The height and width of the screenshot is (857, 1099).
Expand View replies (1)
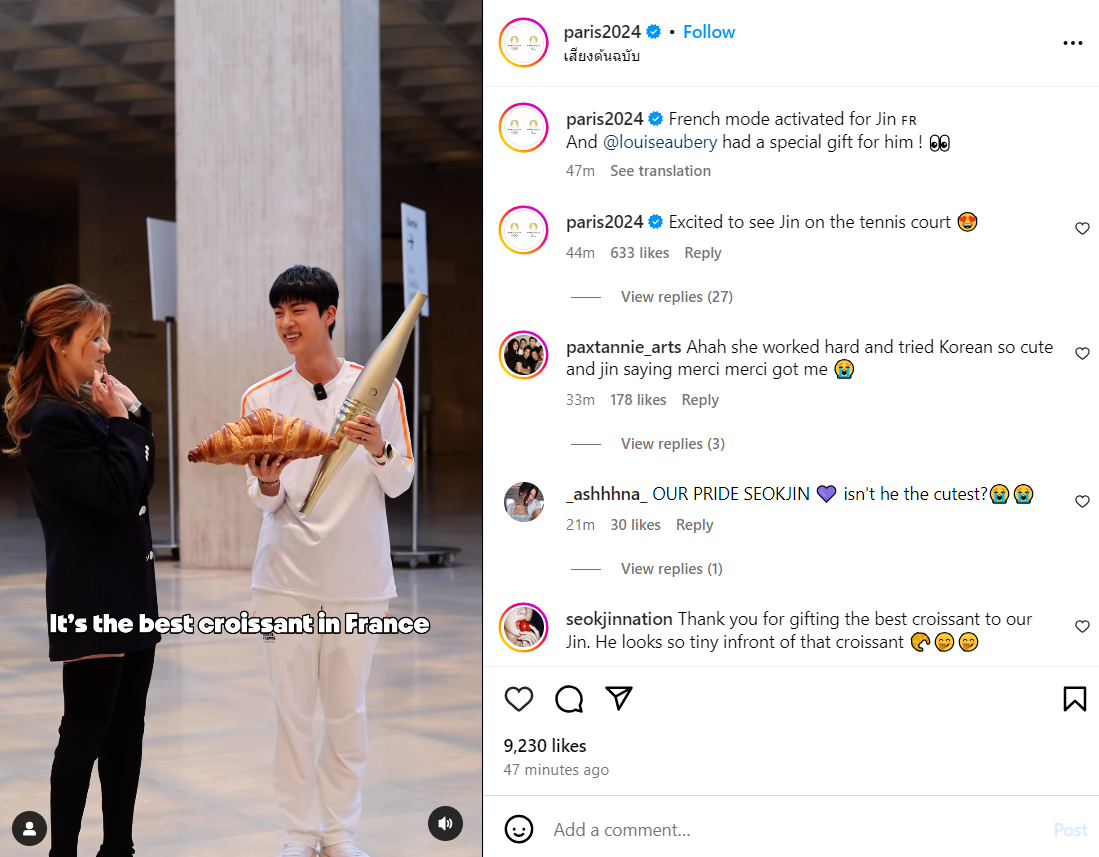coord(671,569)
